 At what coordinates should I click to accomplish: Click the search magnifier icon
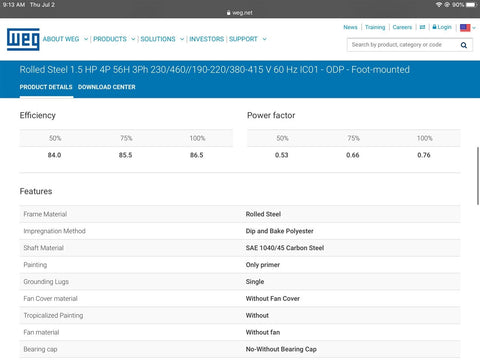(464, 45)
